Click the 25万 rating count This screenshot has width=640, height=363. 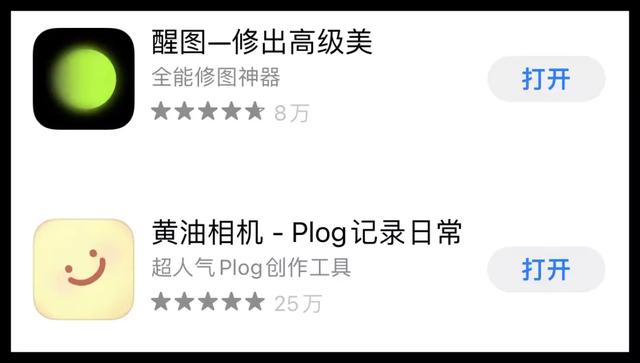pos(298,304)
